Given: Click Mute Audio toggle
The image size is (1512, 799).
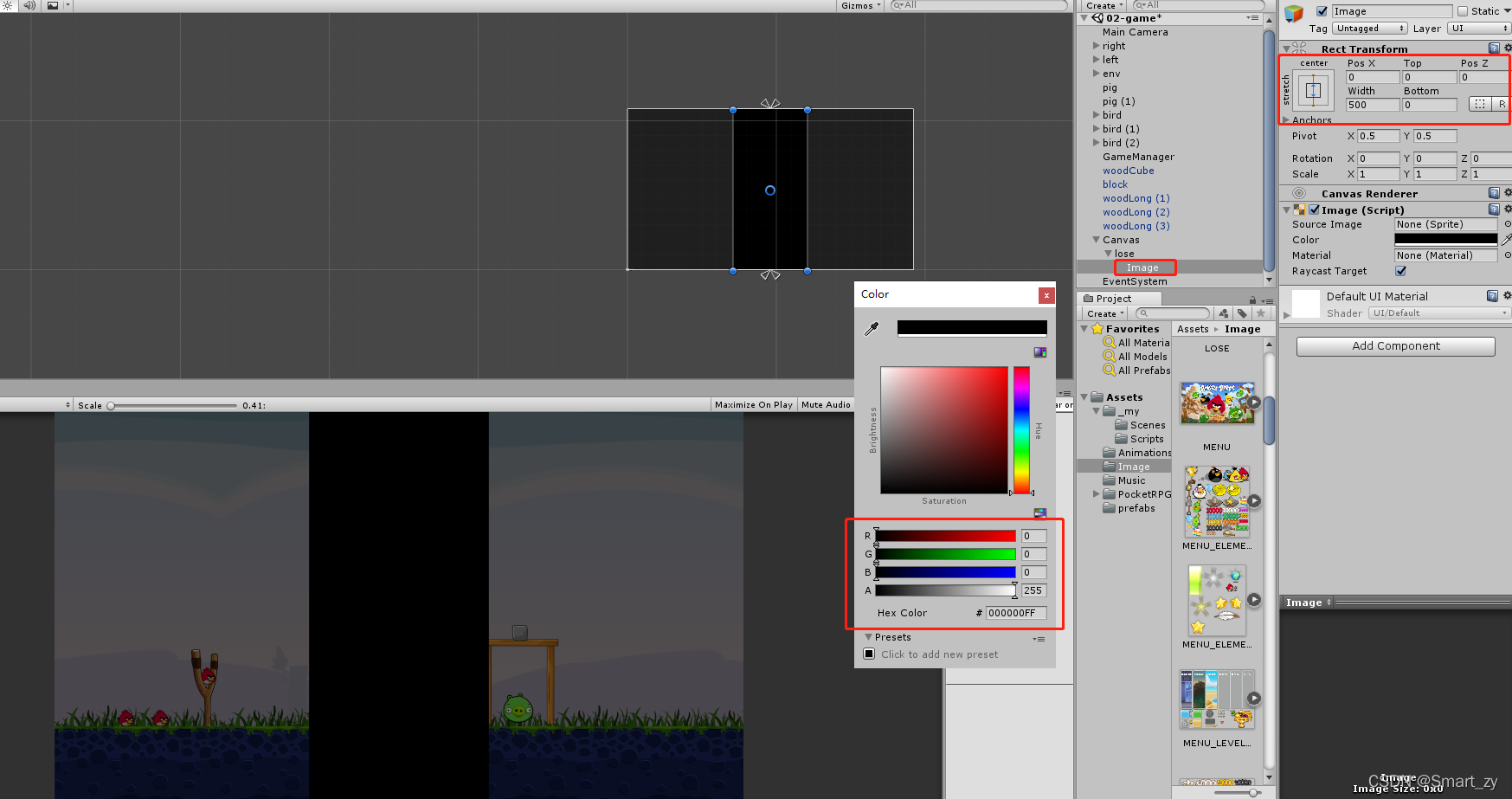Looking at the screenshot, I should tap(826, 404).
